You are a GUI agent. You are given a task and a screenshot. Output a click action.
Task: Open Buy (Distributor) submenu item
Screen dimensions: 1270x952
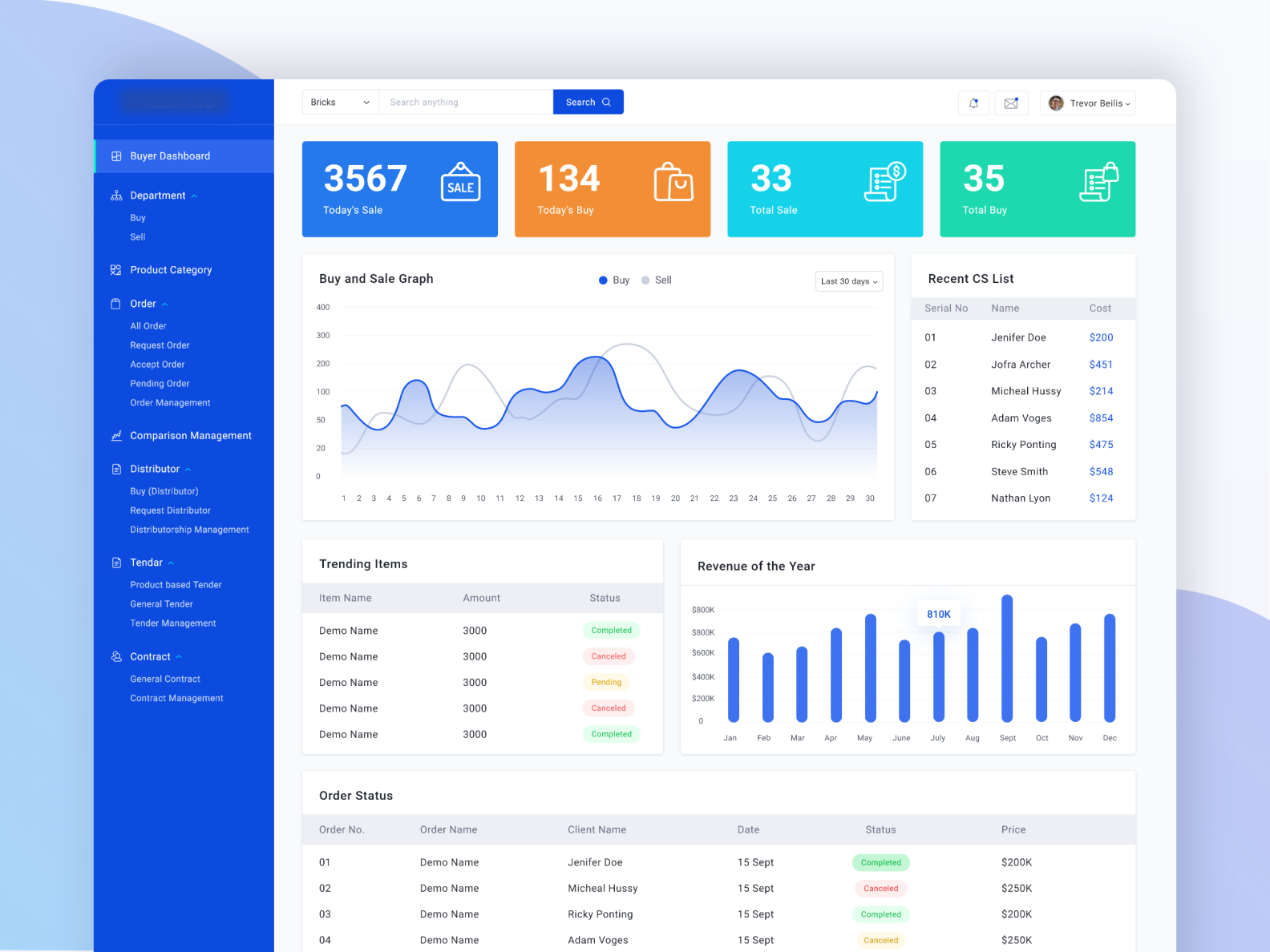coord(164,491)
